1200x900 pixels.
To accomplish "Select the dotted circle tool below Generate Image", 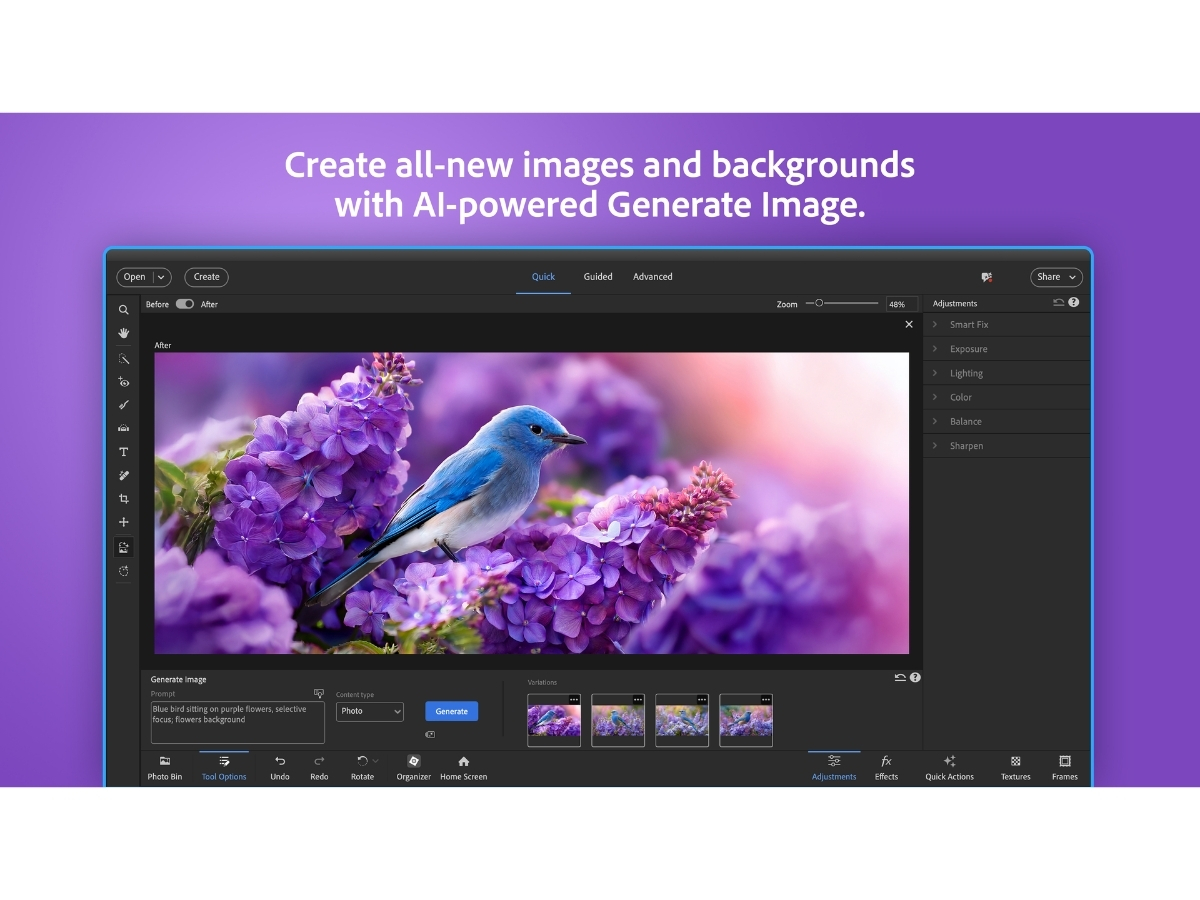I will tap(124, 571).
